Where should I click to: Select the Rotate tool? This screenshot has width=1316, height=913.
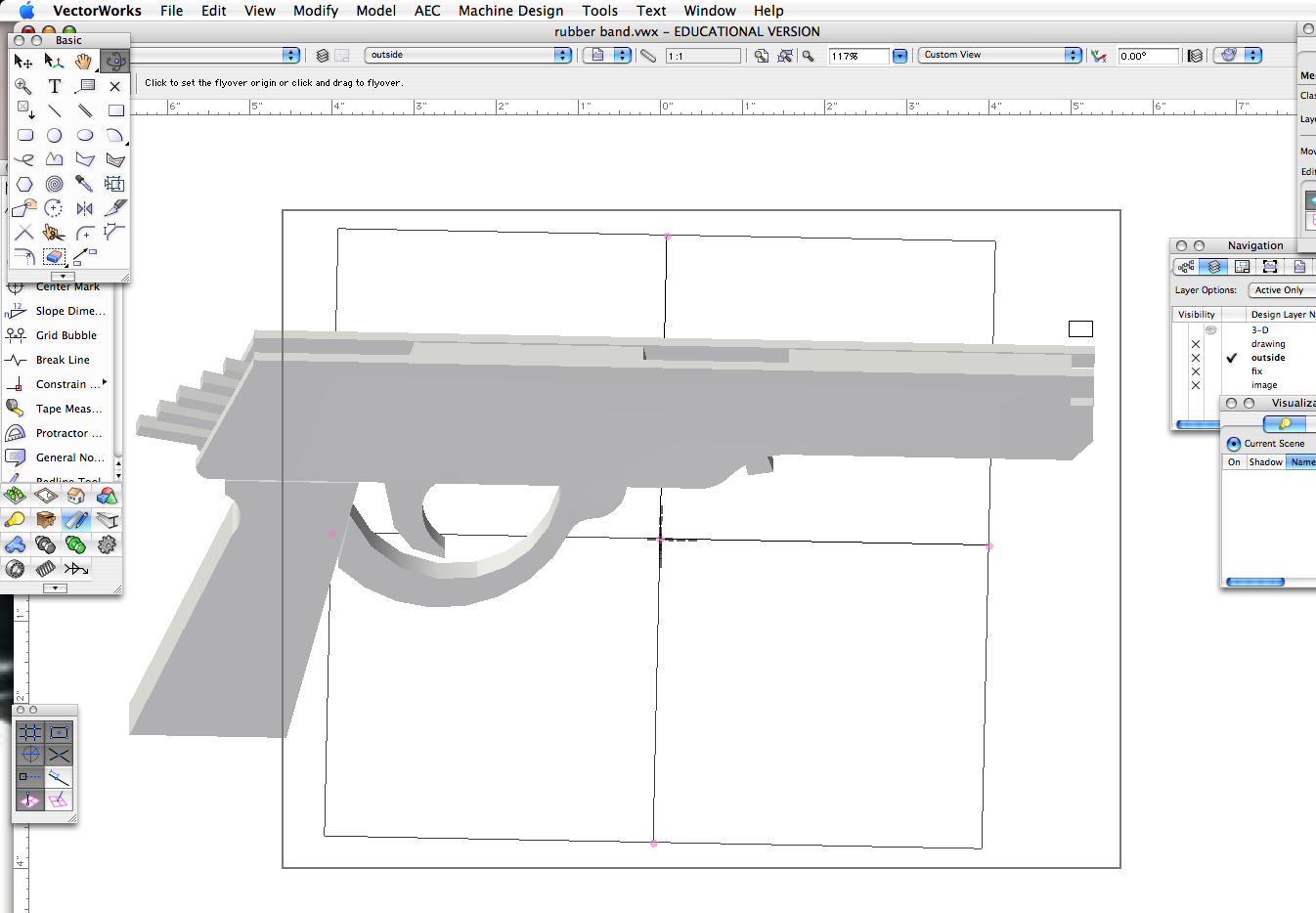(x=55, y=208)
